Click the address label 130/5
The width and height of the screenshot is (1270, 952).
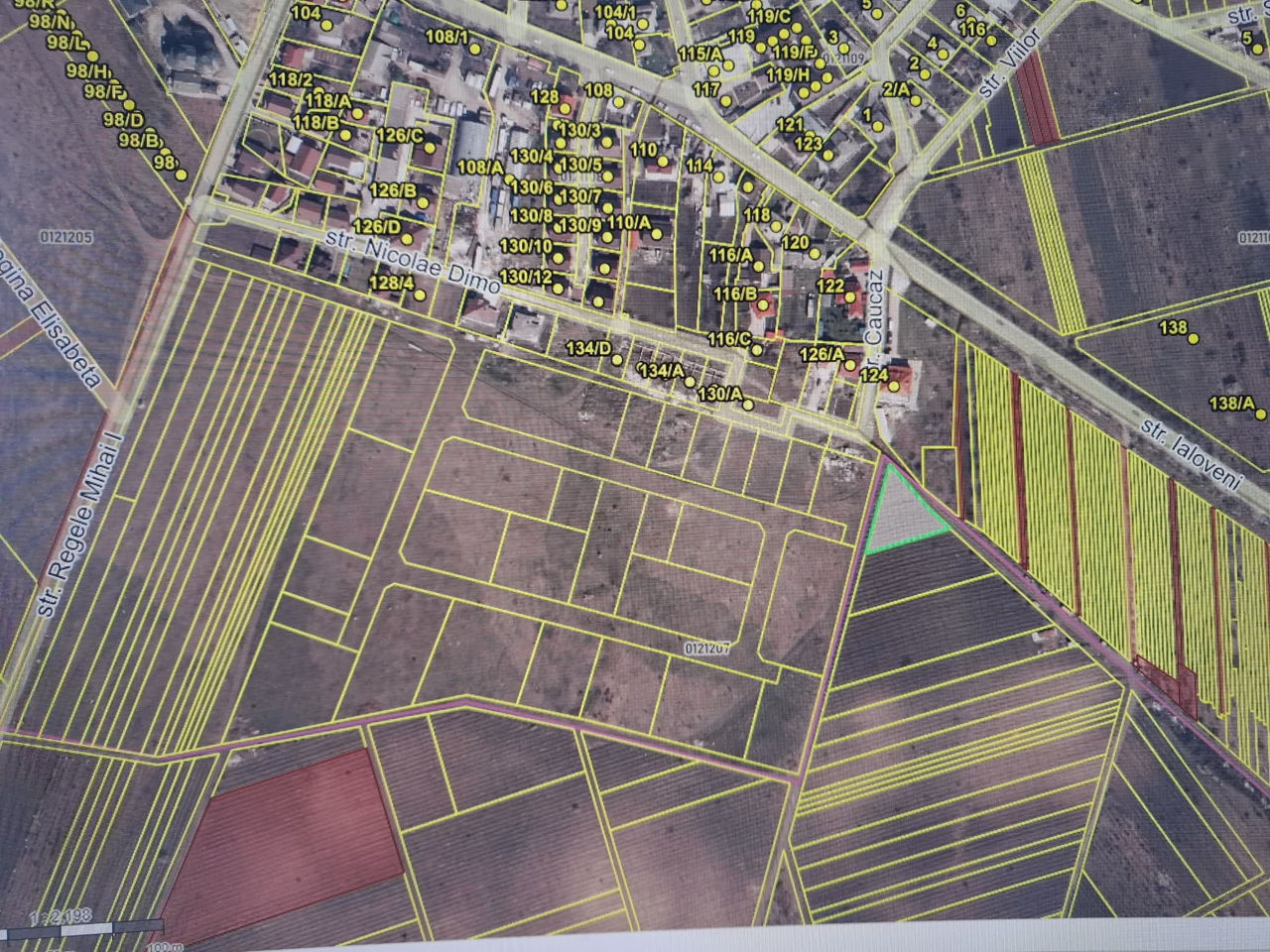581,164
